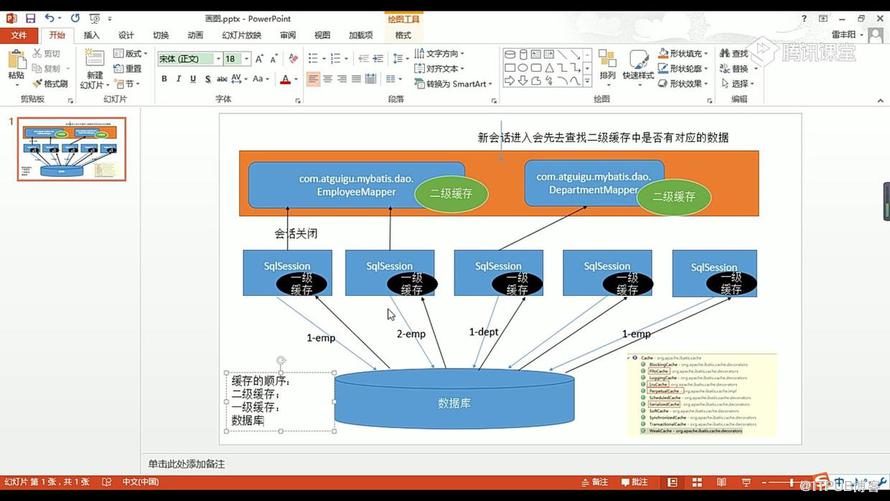Click the Undo arrow icon
Viewport: 890px width, 501px height.
tap(50, 18)
